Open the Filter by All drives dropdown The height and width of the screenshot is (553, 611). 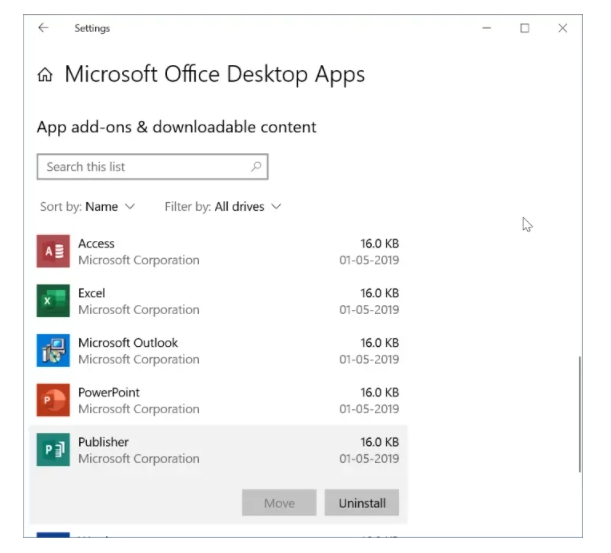pos(223,207)
